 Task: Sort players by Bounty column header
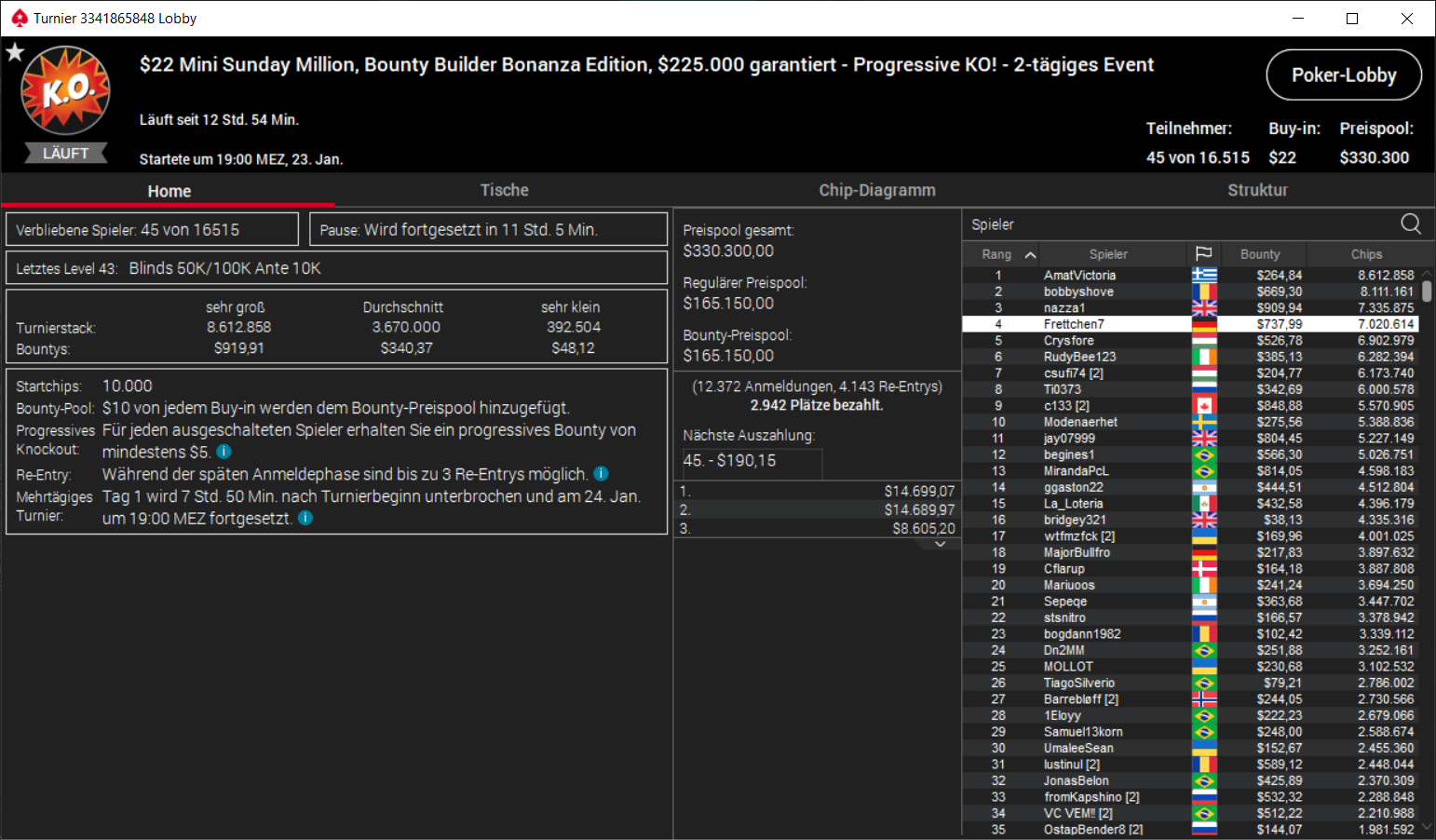pos(1260,254)
